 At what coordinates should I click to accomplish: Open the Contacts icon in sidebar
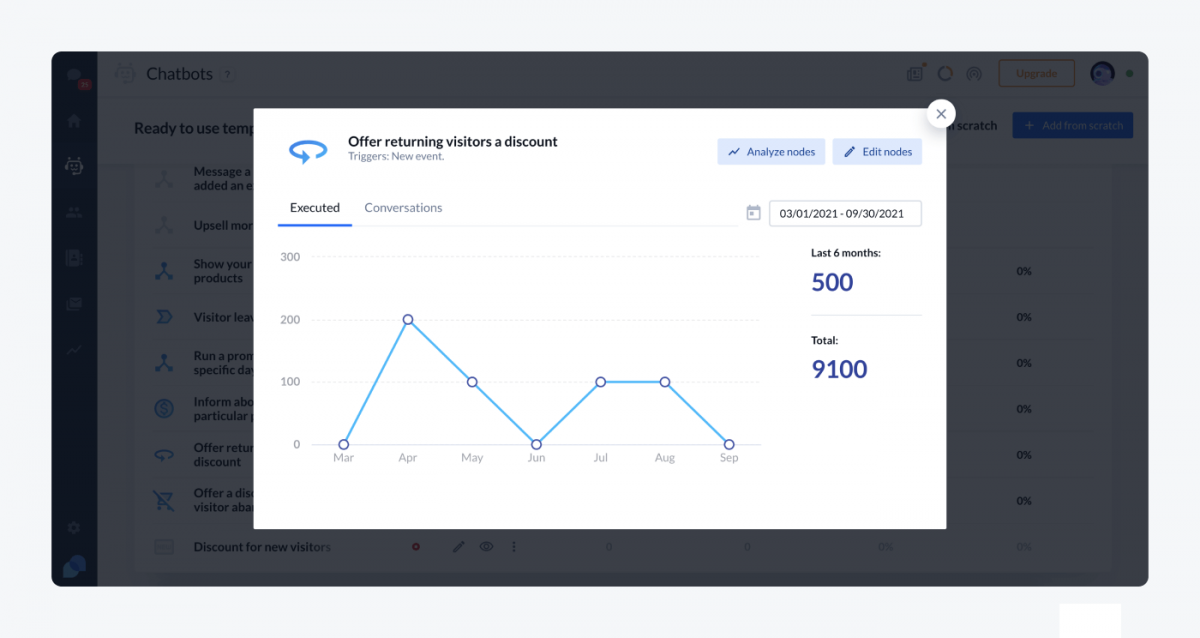74,258
